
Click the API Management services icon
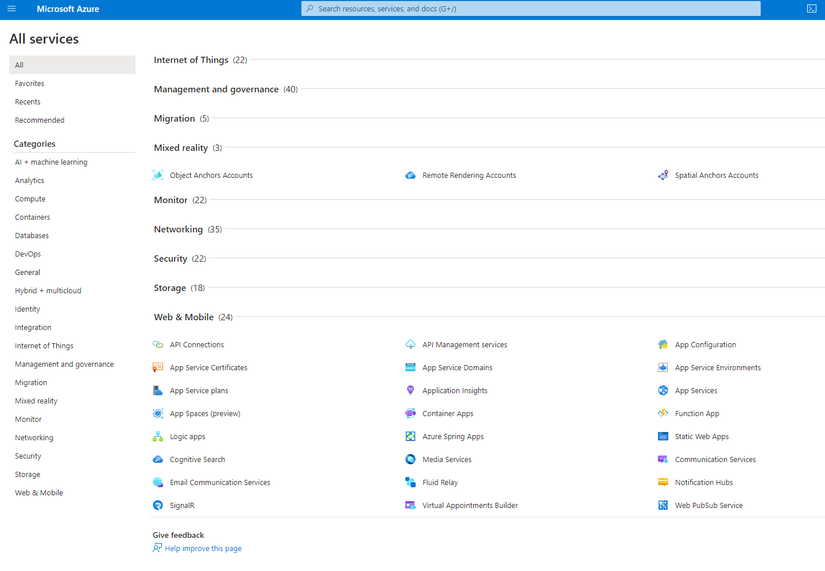[x=410, y=345]
